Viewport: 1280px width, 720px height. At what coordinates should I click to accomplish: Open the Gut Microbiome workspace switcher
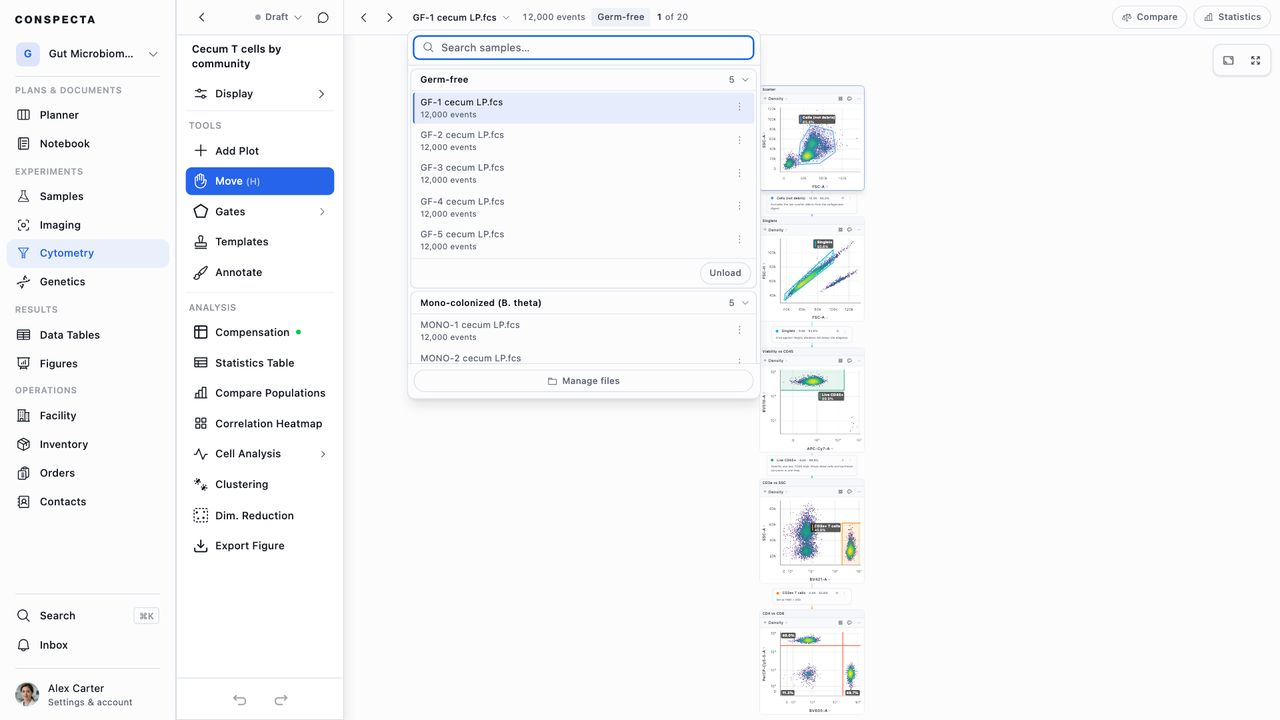(88, 54)
